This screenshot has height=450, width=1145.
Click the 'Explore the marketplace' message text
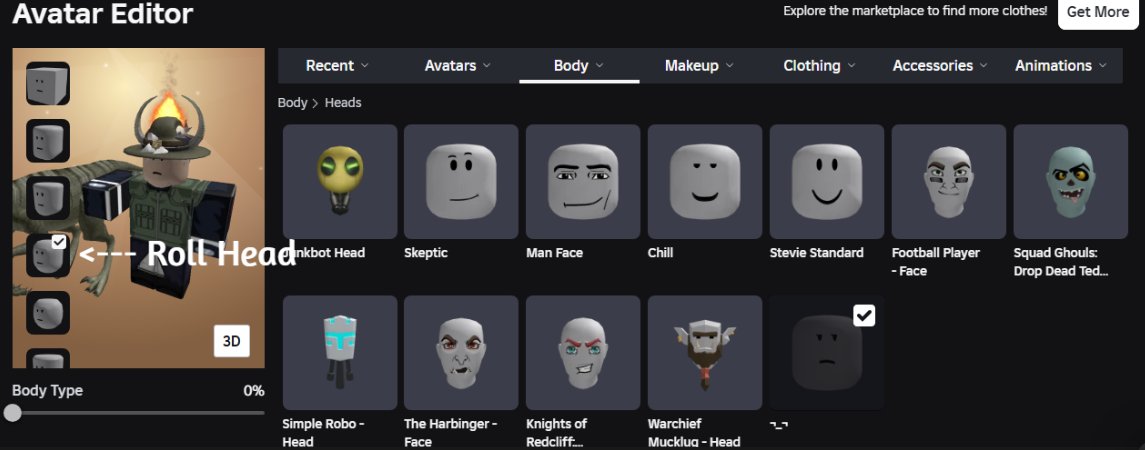tap(915, 11)
